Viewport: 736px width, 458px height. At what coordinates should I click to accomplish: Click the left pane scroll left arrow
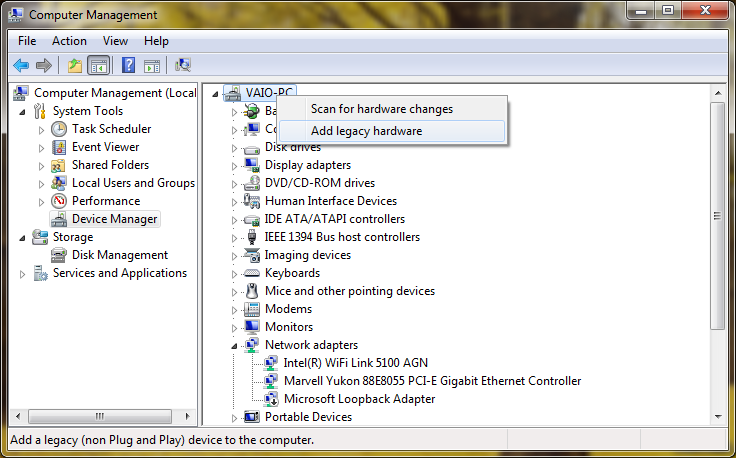pyautogui.click(x=18, y=416)
